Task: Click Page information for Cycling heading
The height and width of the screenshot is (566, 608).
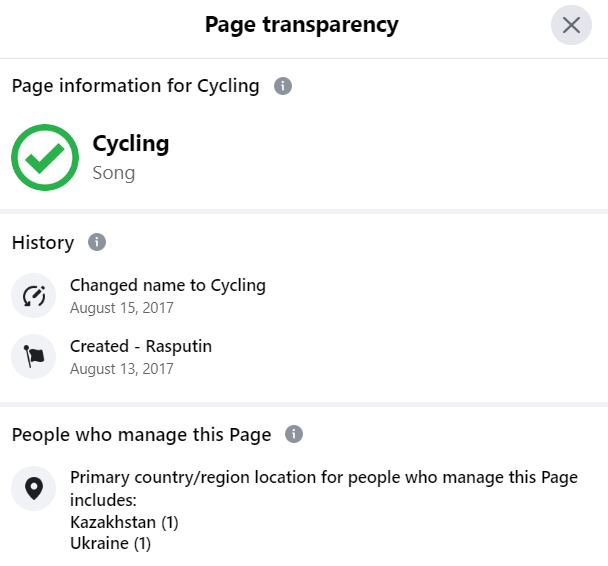Action: pos(135,86)
